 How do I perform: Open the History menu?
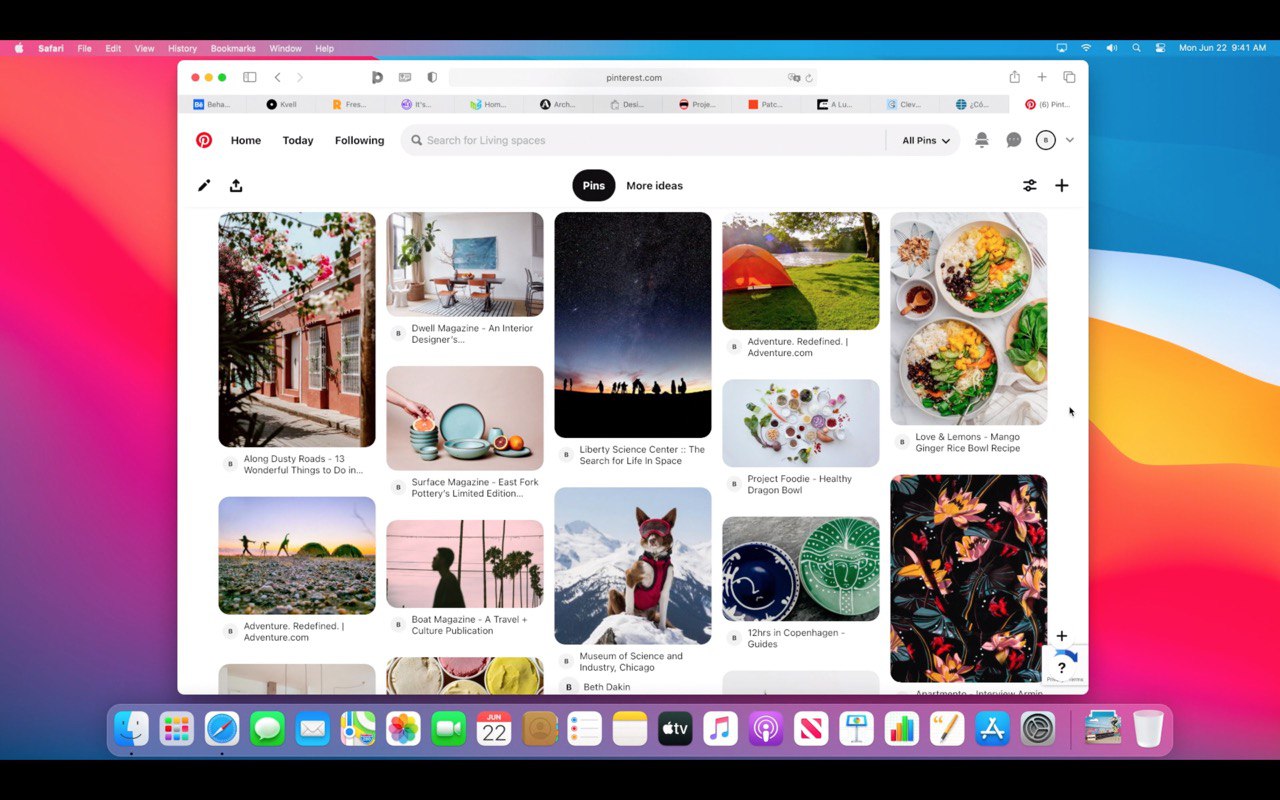point(182,48)
